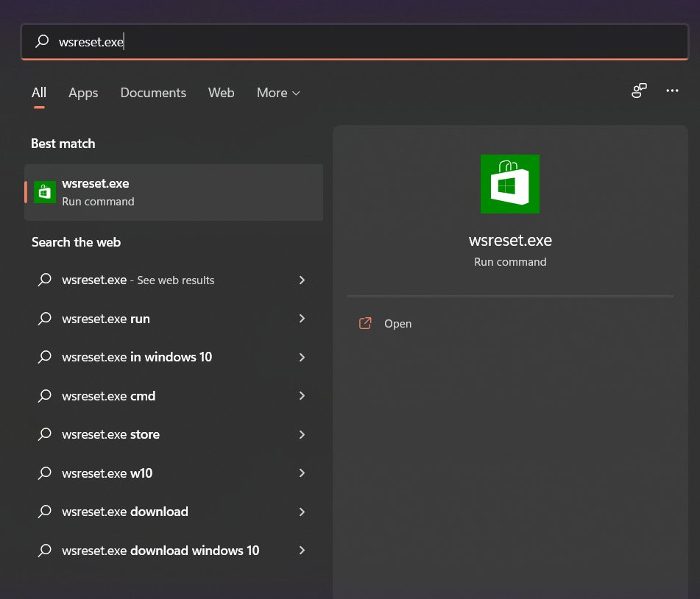The image size is (700, 599).
Task: Open the three-dot more options menu
Action: [x=672, y=91]
